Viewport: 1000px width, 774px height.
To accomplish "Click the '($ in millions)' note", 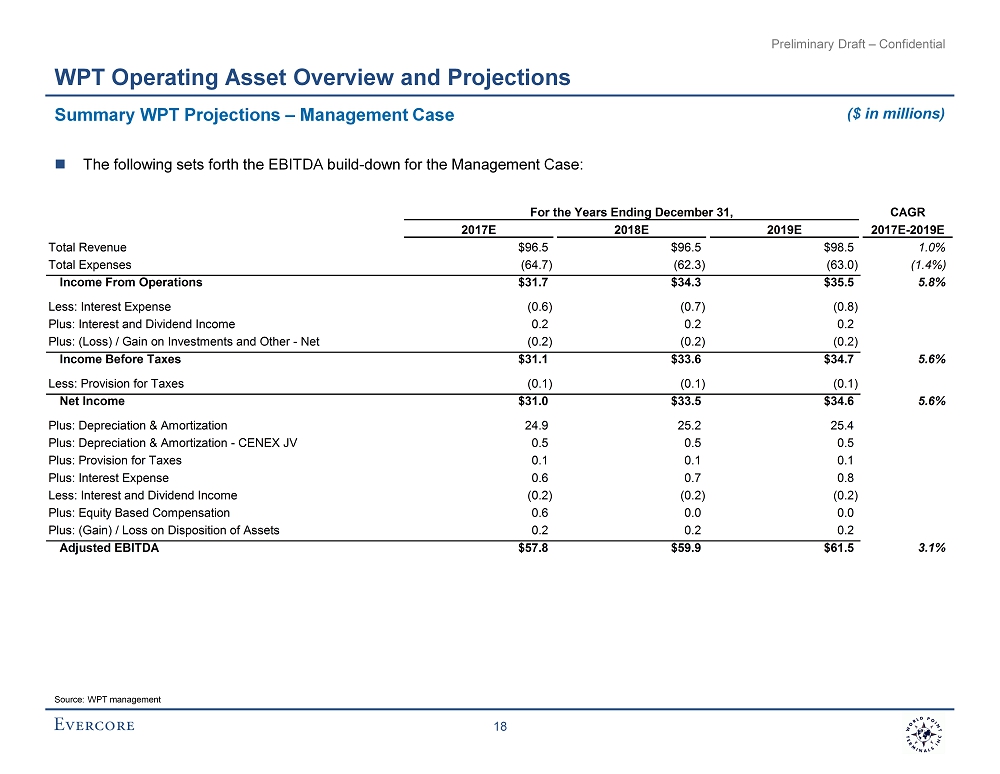I will [896, 113].
